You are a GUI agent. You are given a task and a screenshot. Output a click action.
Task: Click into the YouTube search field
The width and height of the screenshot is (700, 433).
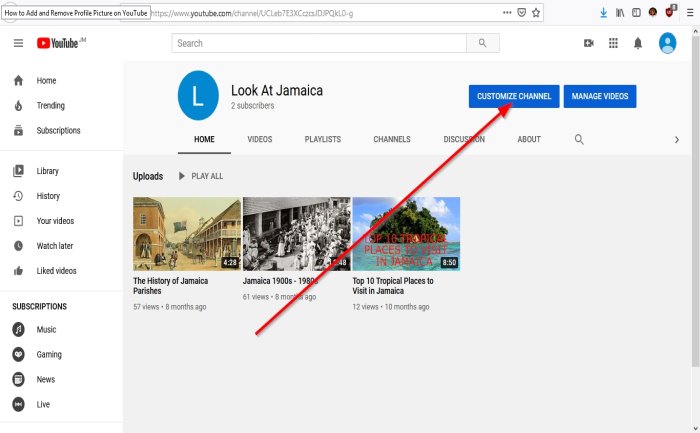coord(320,43)
